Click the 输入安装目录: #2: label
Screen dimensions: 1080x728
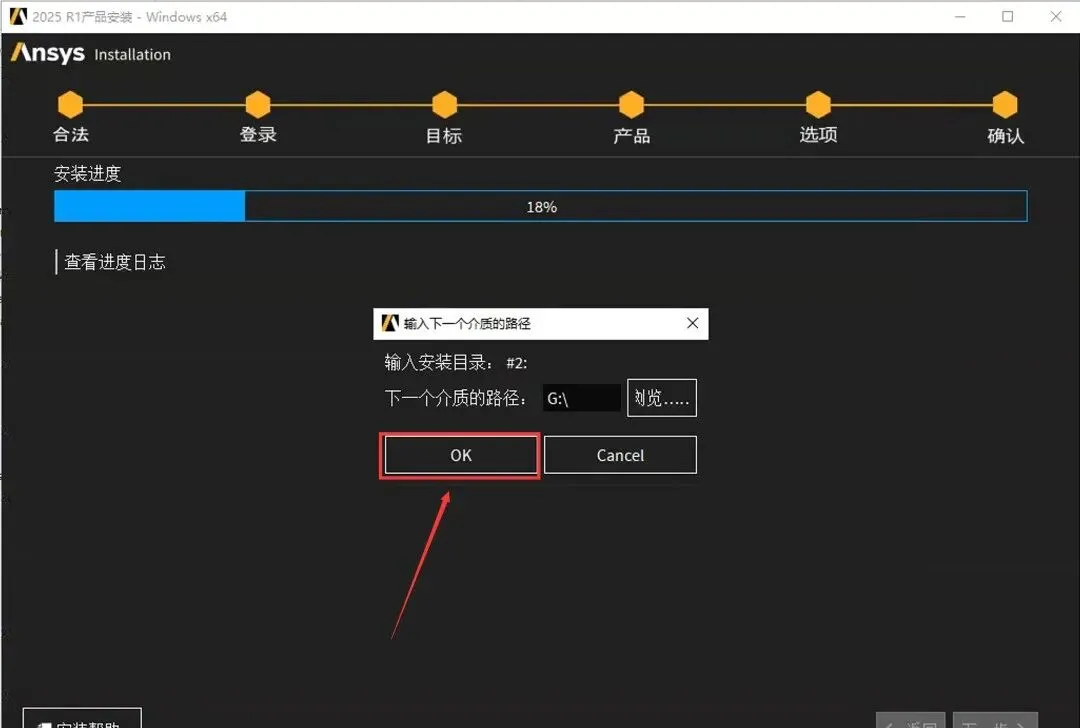coord(456,362)
